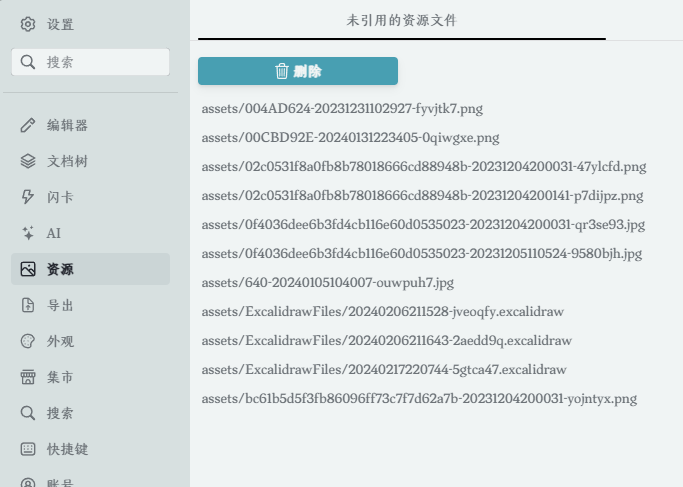
Task: Select 20240217220744-5gtca47.excalidraw file
Action: (384, 369)
